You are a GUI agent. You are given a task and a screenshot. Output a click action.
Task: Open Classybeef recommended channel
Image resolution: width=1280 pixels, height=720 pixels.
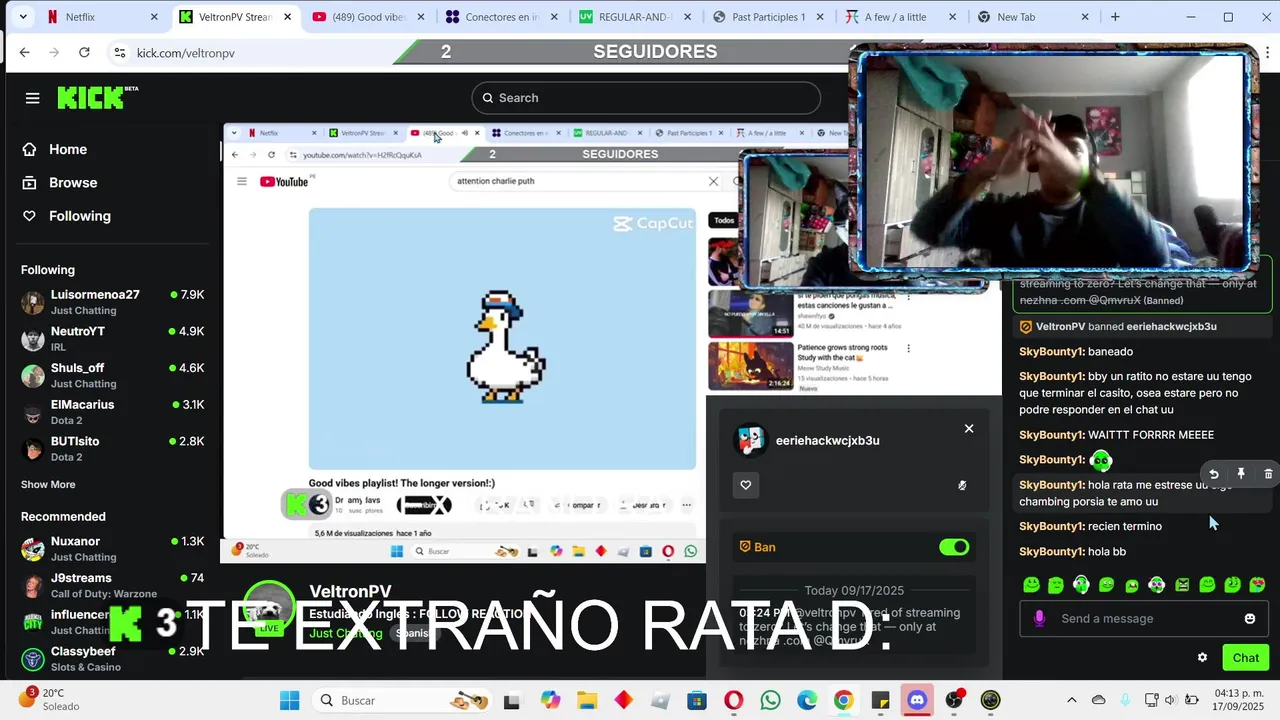coord(112,659)
